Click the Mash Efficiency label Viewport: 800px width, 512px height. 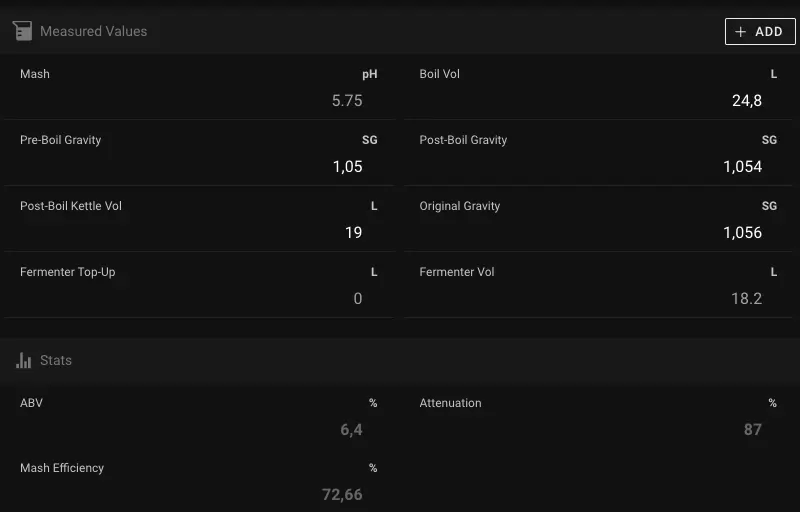(x=62, y=468)
